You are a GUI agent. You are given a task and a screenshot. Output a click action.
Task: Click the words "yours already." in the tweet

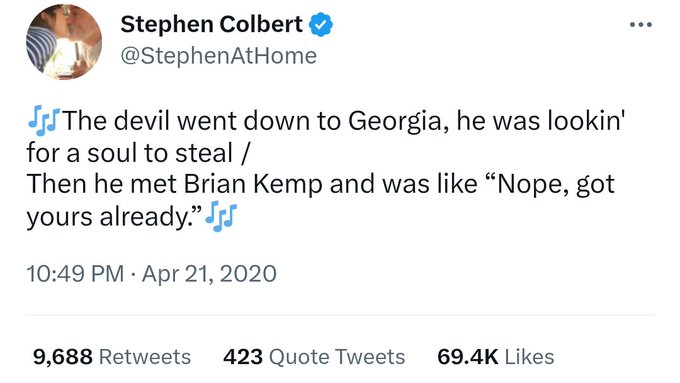[x=114, y=217]
